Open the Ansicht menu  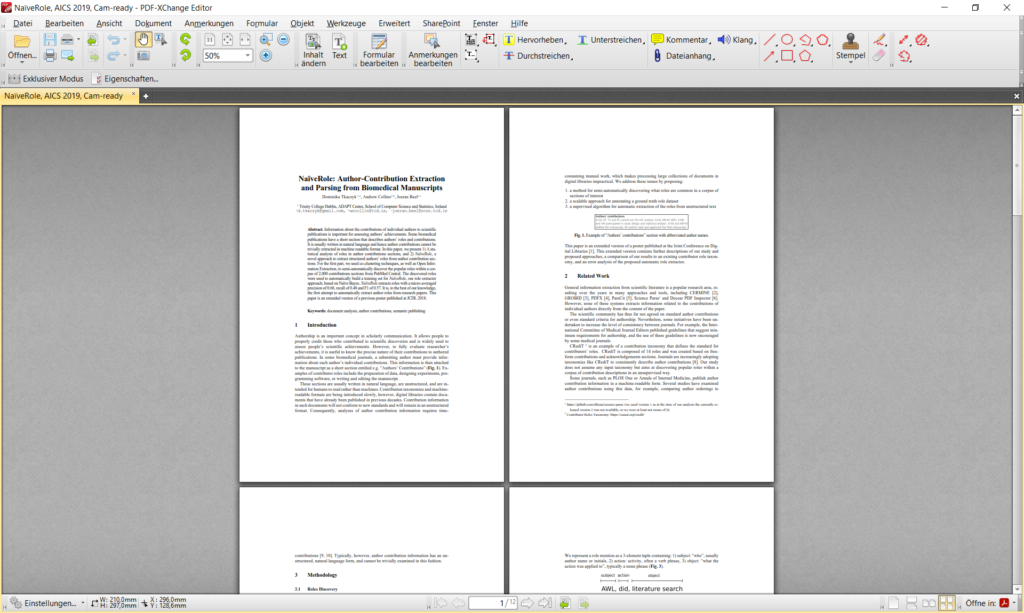[109, 23]
